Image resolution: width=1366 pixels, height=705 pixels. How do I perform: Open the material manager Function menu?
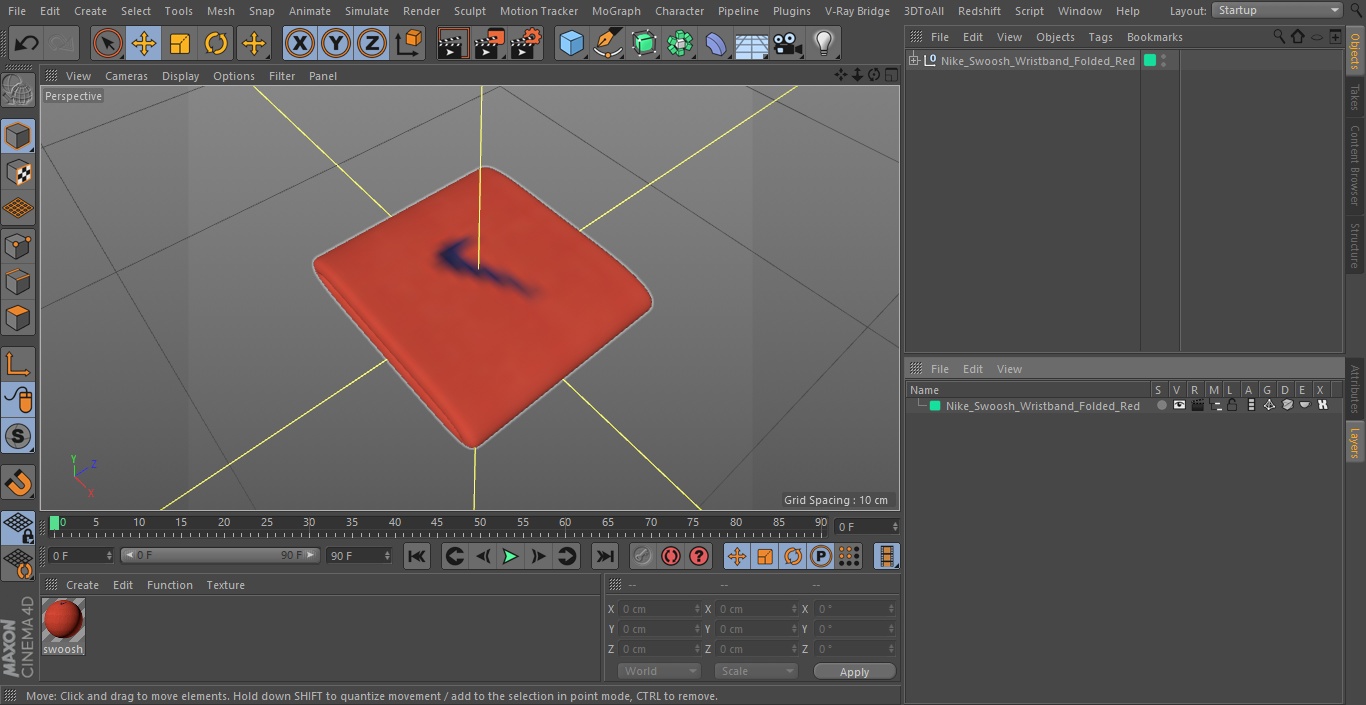pos(170,585)
